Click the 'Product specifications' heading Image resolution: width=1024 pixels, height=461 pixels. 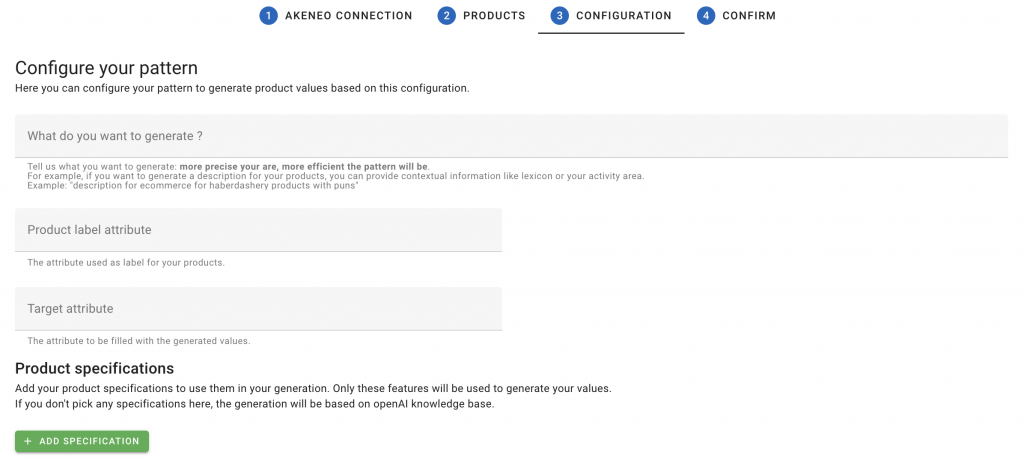pos(95,368)
